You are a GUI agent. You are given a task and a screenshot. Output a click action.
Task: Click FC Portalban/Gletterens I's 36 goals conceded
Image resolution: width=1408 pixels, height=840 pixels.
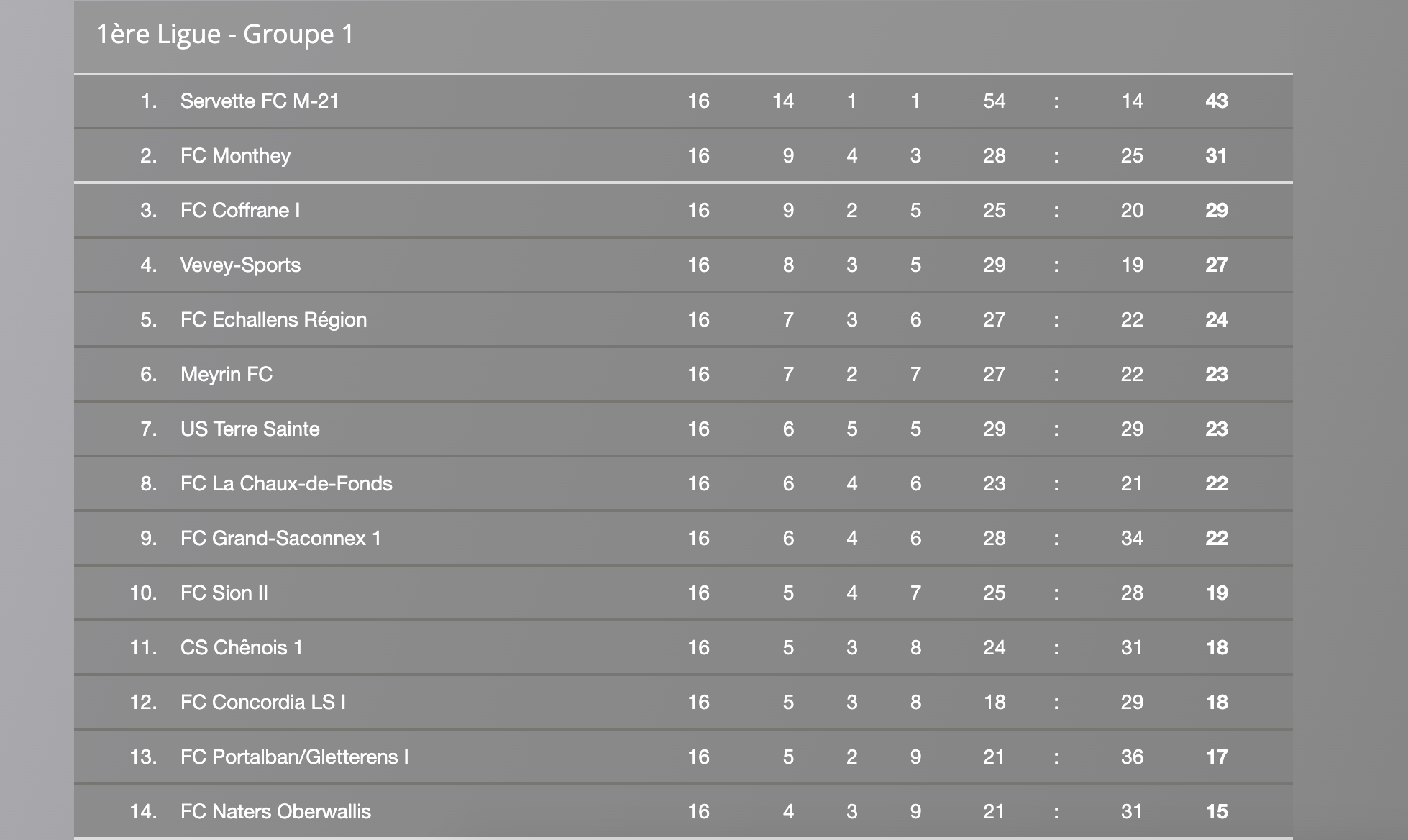click(x=1132, y=757)
